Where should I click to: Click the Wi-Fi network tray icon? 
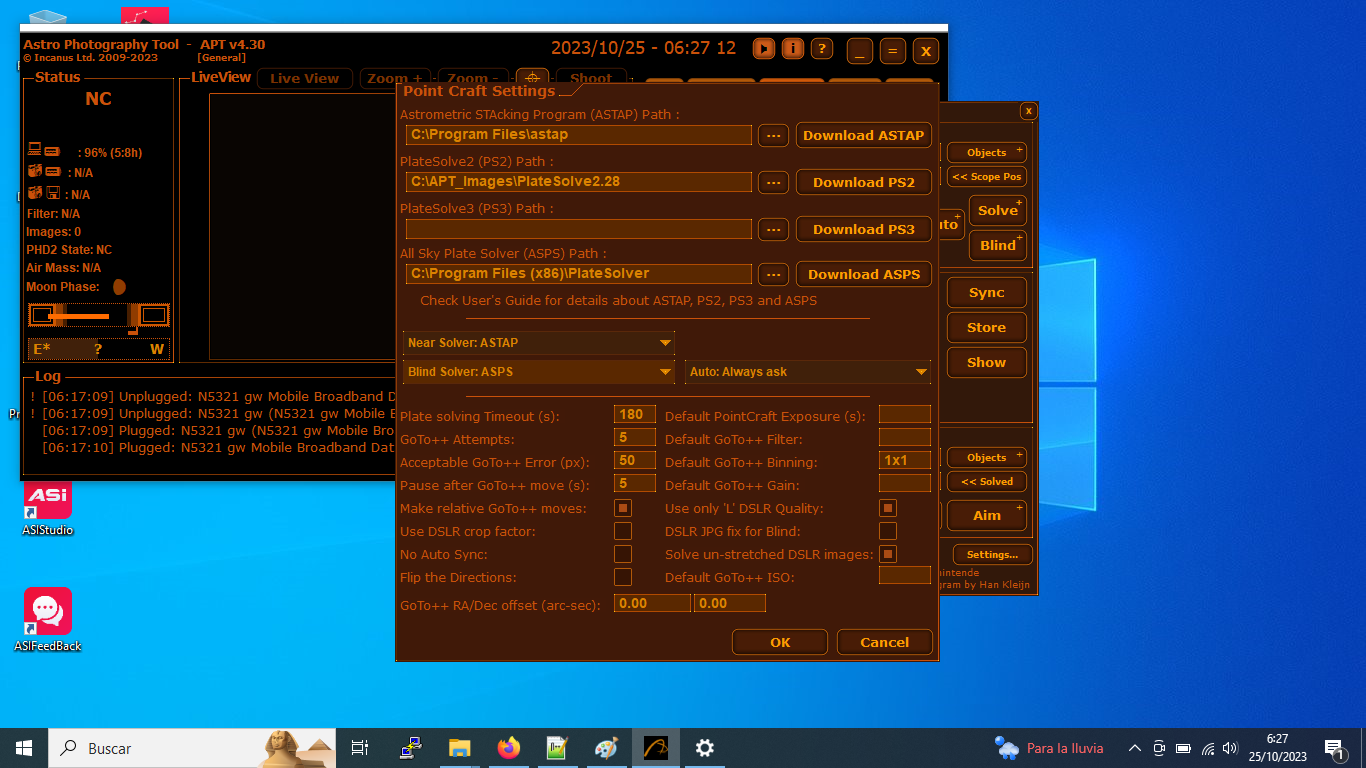pyautogui.click(x=1207, y=748)
